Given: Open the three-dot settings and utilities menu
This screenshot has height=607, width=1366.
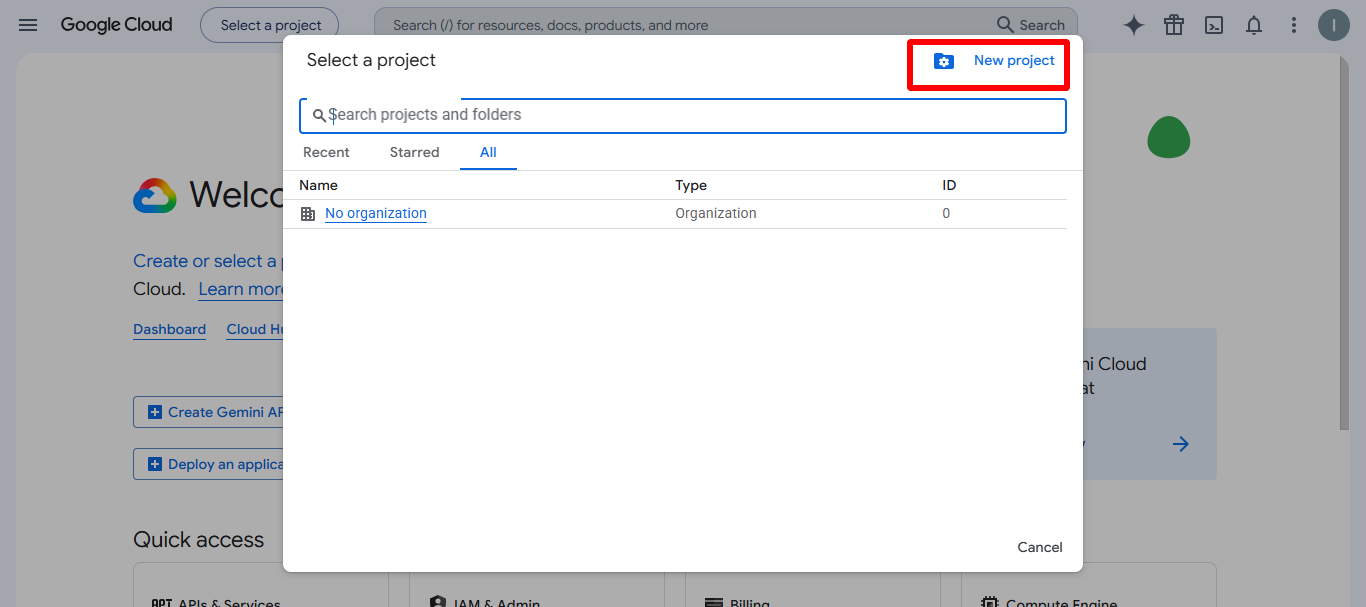Looking at the screenshot, I should [x=1294, y=26].
